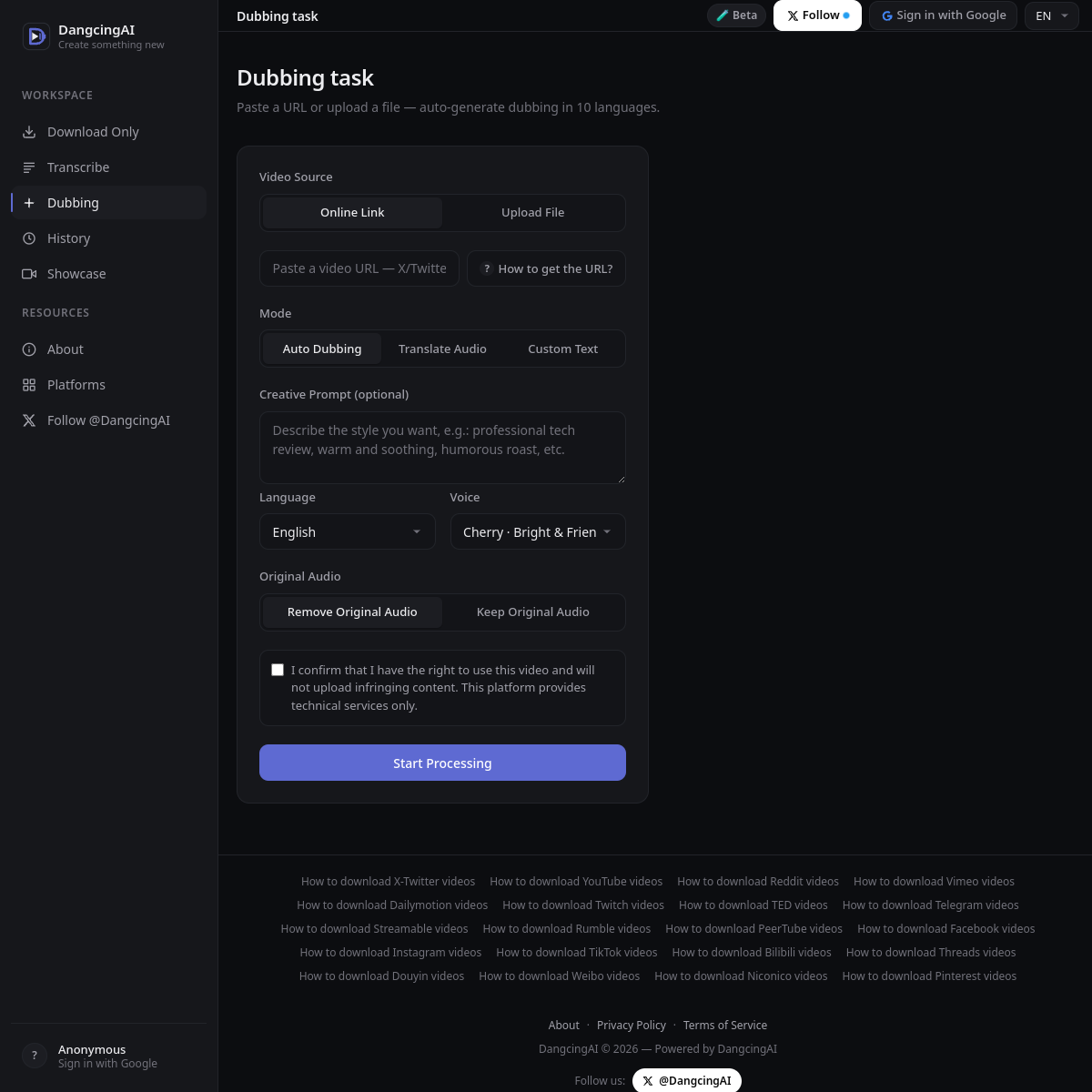This screenshot has height=1092, width=1092.
Task: Go to History page
Action: point(109,238)
